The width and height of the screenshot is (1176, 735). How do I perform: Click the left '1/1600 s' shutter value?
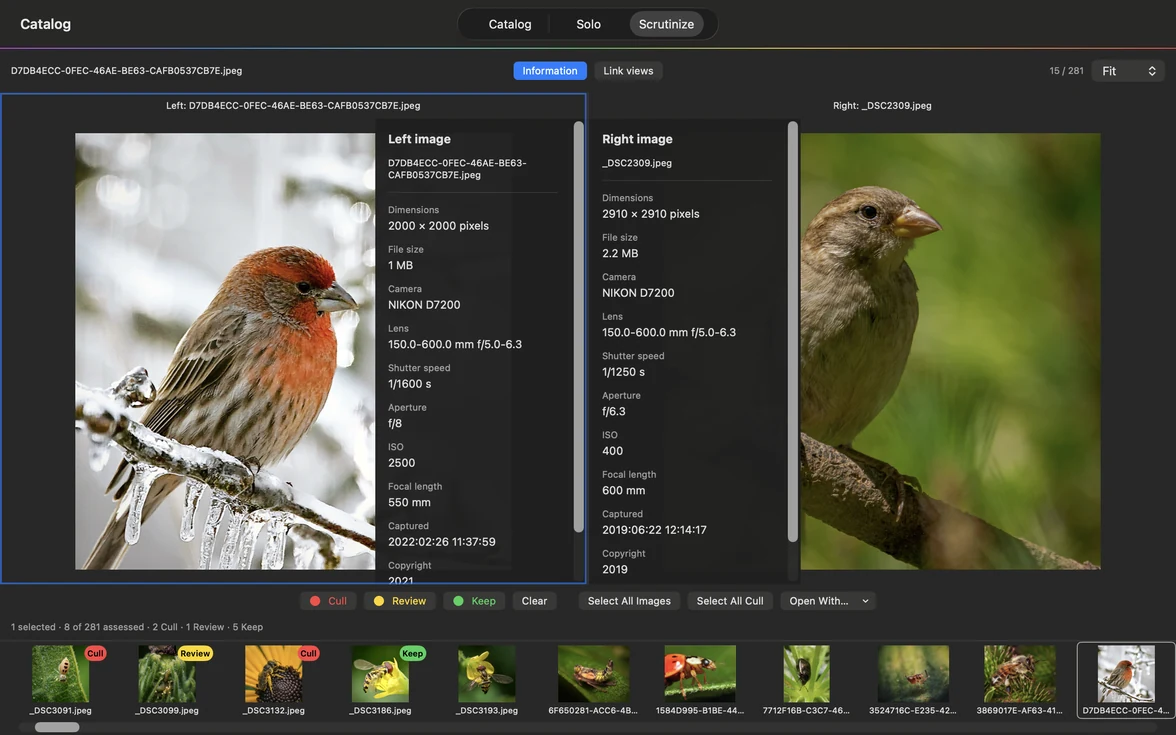(x=410, y=384)
